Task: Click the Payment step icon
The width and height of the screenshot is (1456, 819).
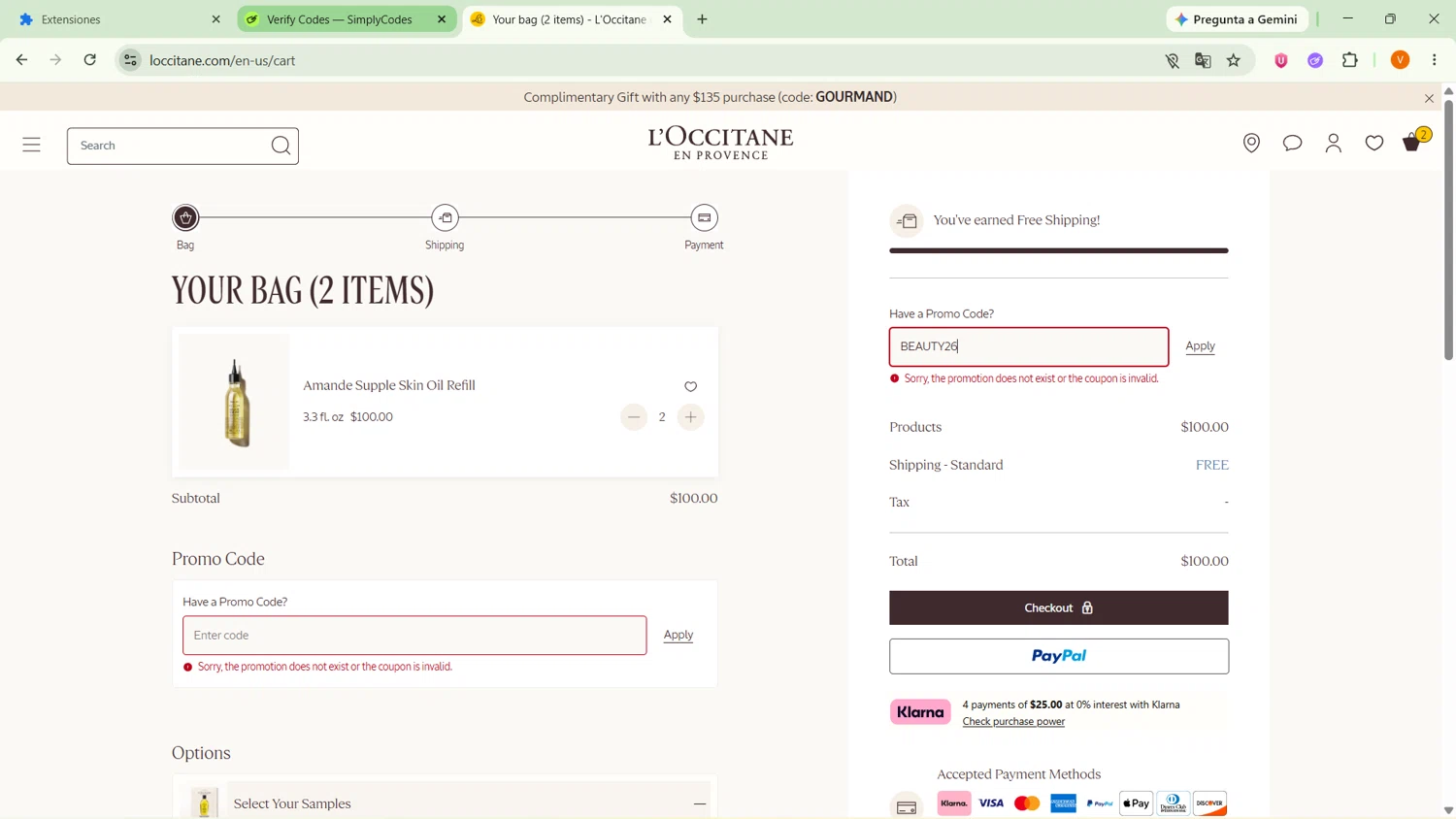Action: 704,217
